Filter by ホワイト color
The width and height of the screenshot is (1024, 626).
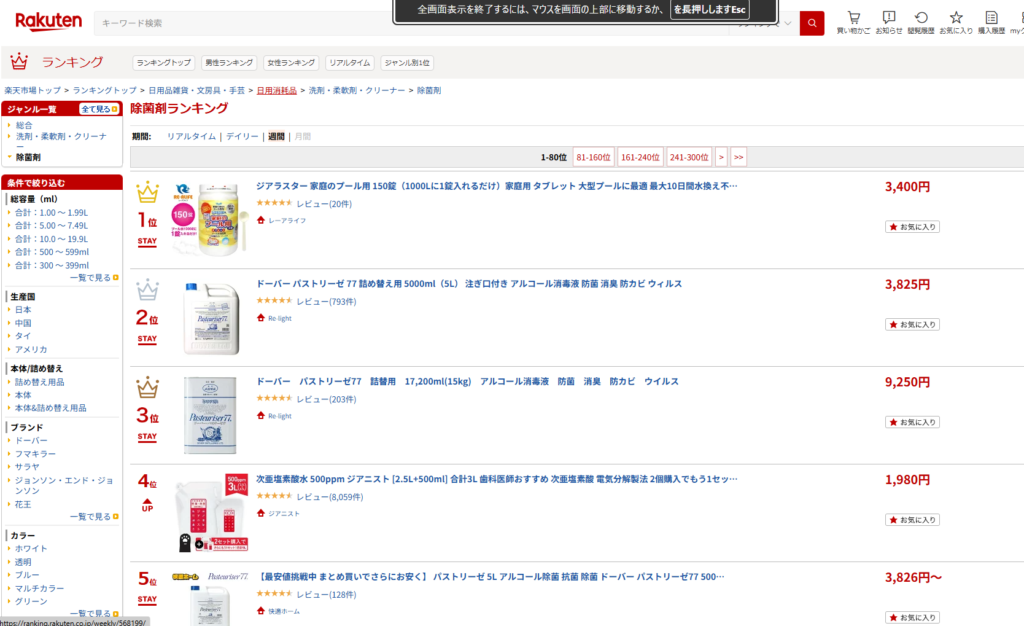[x=31, y=548]
